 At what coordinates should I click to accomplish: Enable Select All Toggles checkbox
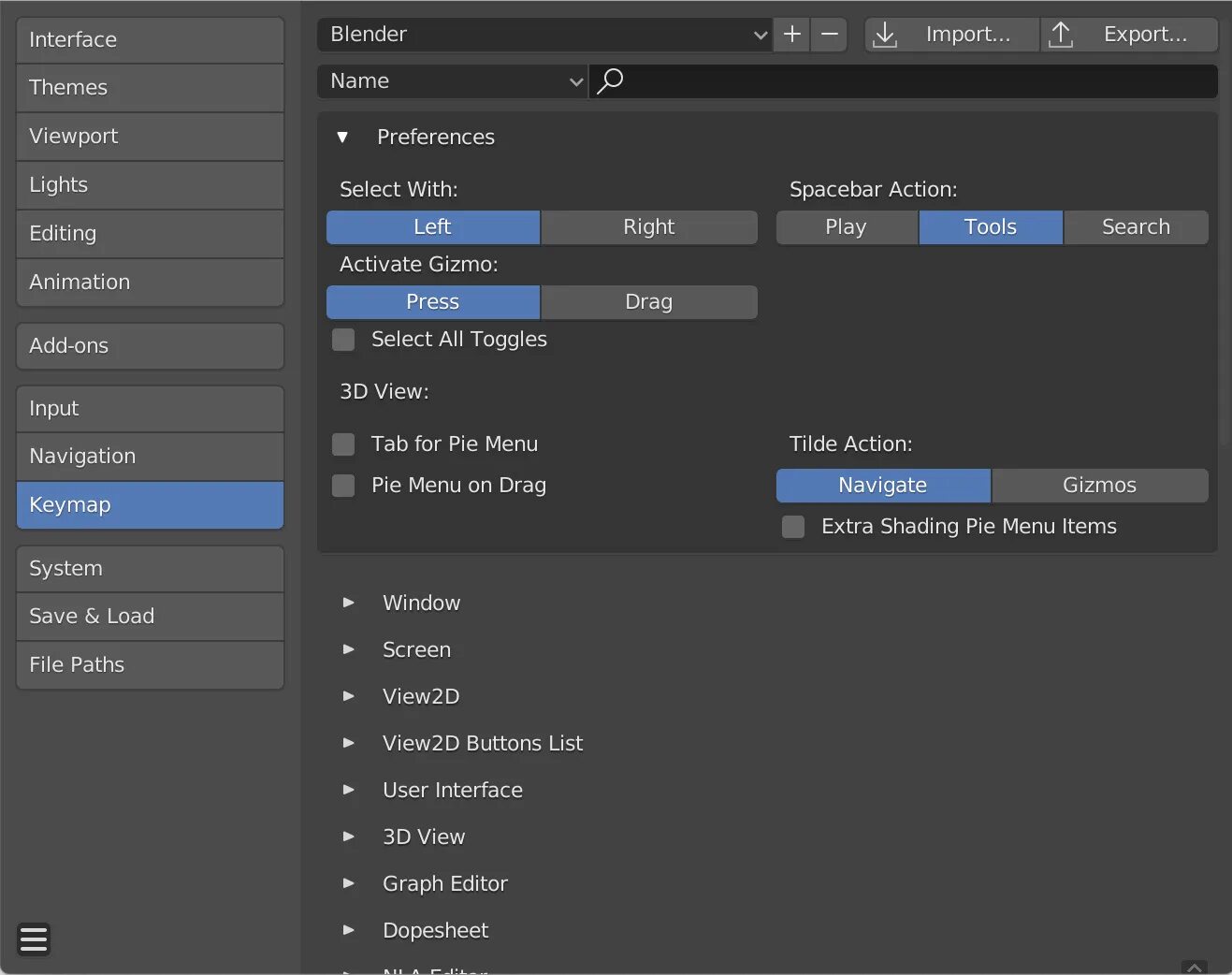click(344, 340)
